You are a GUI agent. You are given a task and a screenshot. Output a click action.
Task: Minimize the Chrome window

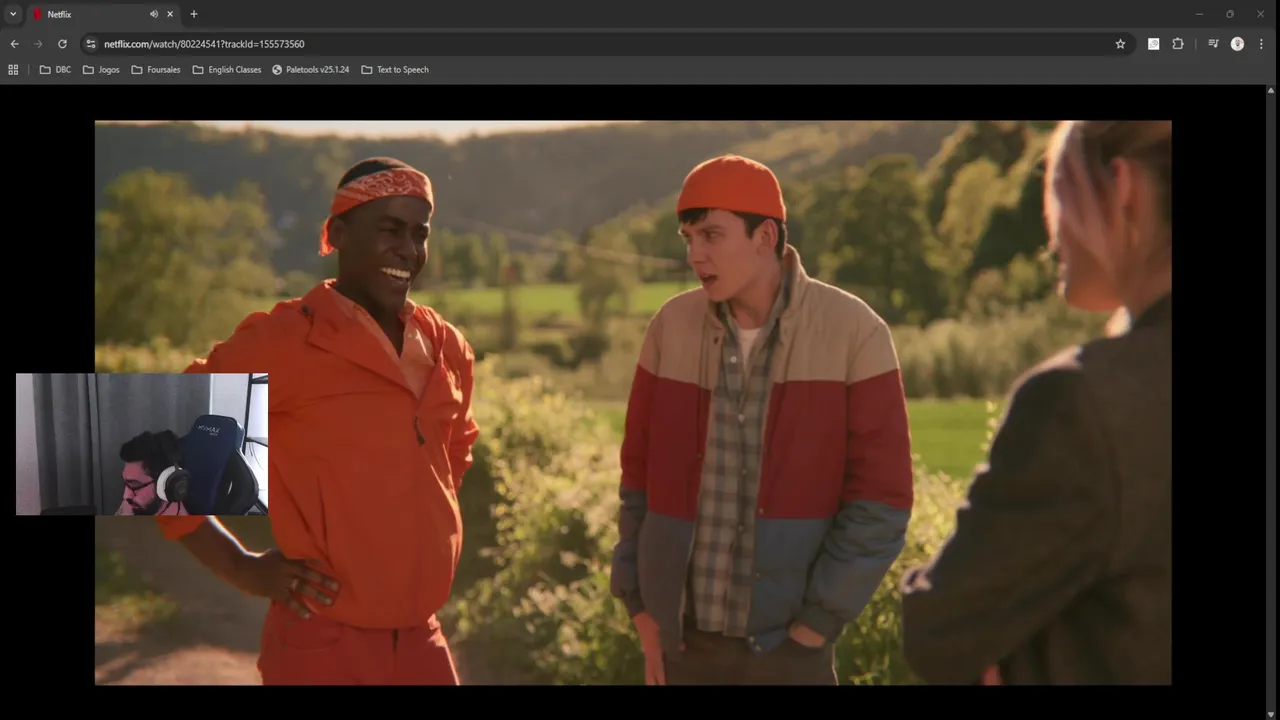(x=1199, y=14)
